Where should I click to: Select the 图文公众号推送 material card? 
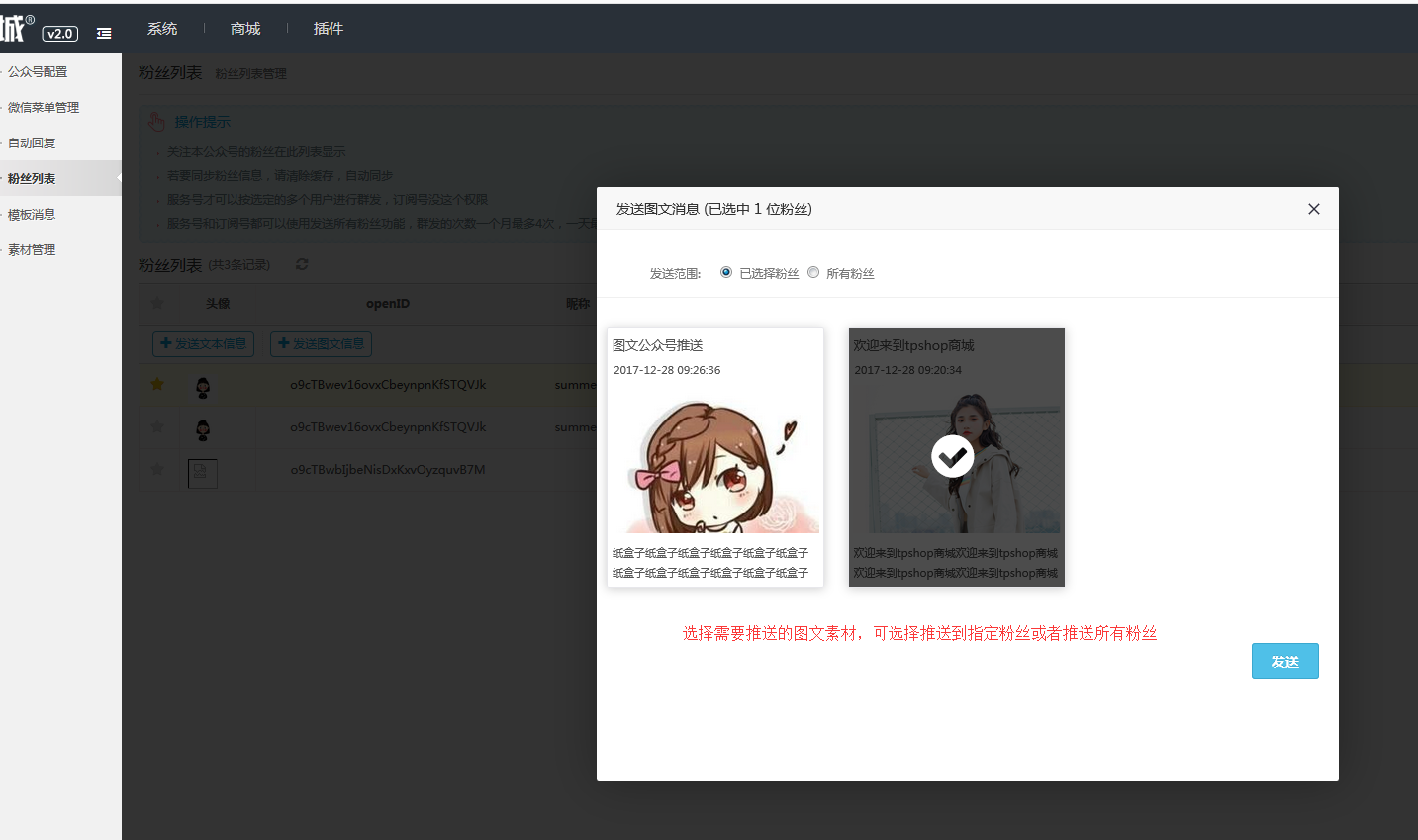click(x=714, y=457)
